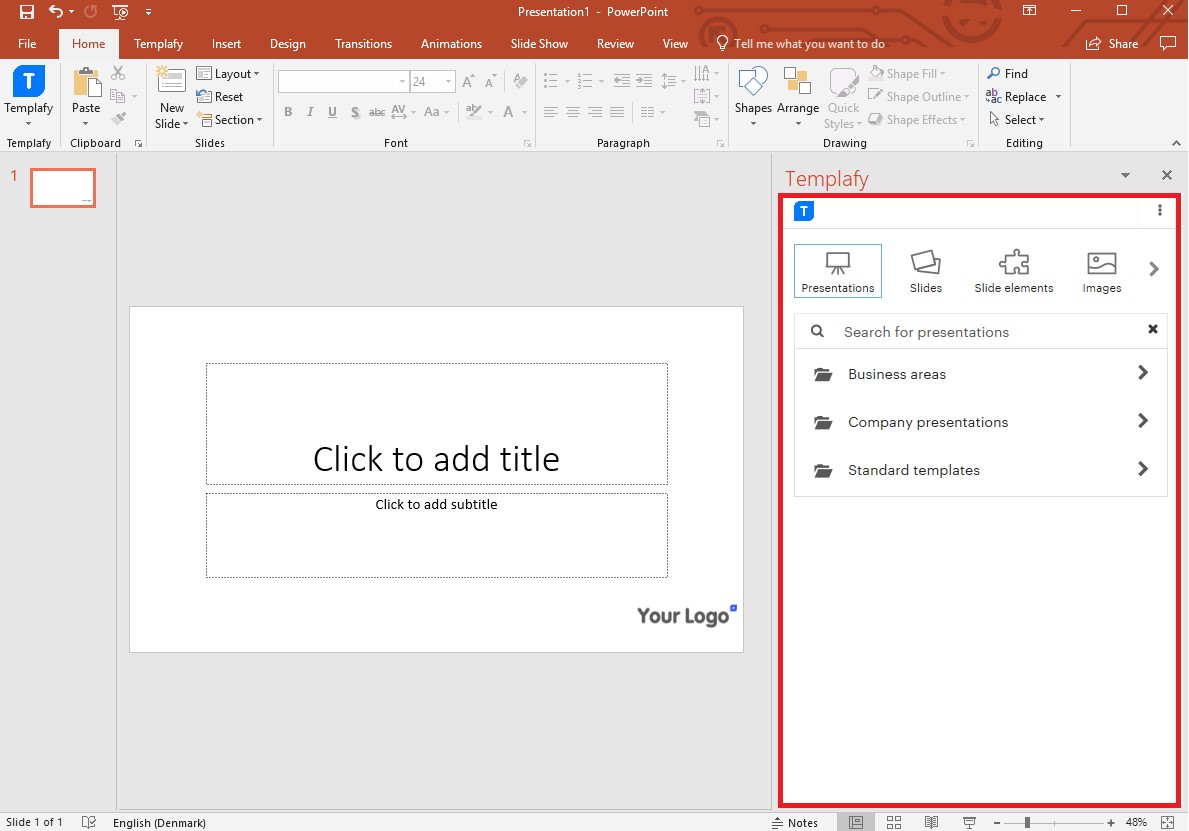Expand the Company presentations folder

[x=980, y=422]
